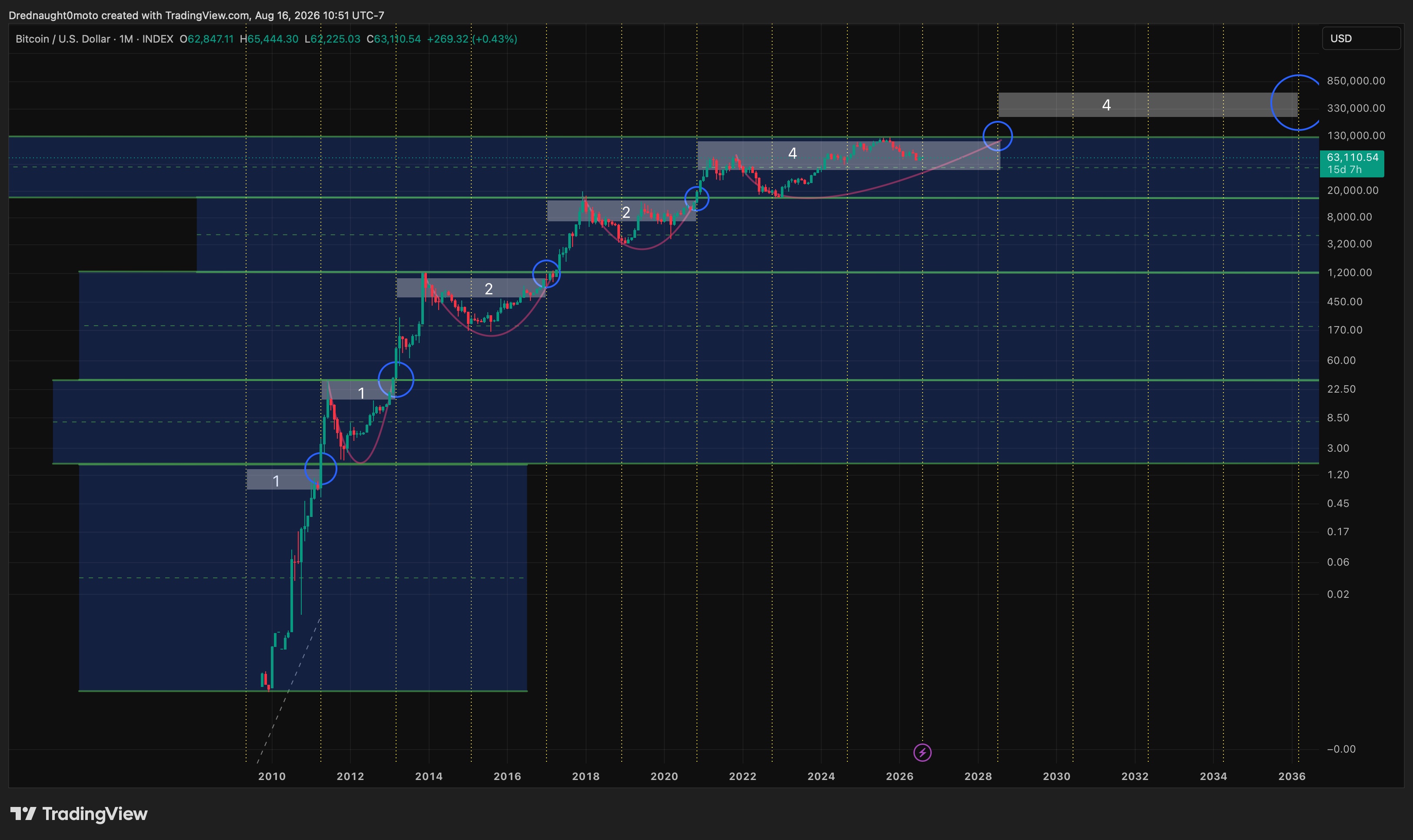Select the 2021-2028 gray box labeled 4
Screen dimensions: 1413x840
point(849,155)
